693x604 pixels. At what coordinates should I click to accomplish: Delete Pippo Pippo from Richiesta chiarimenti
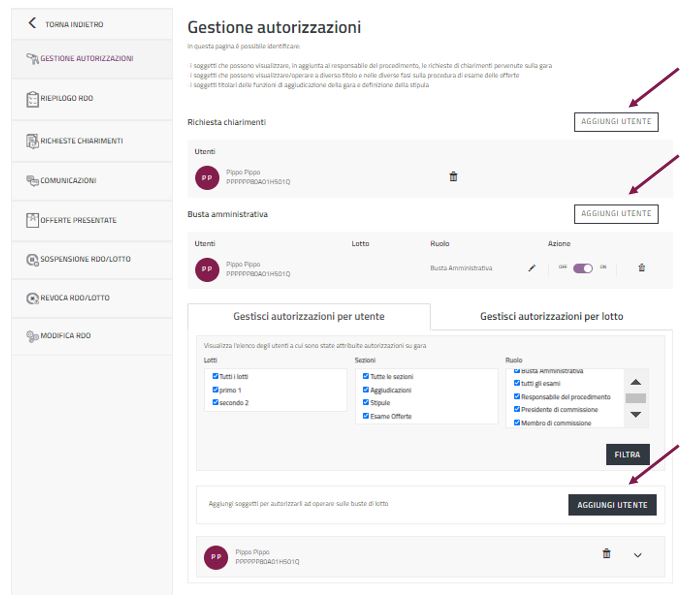point(453,177)
